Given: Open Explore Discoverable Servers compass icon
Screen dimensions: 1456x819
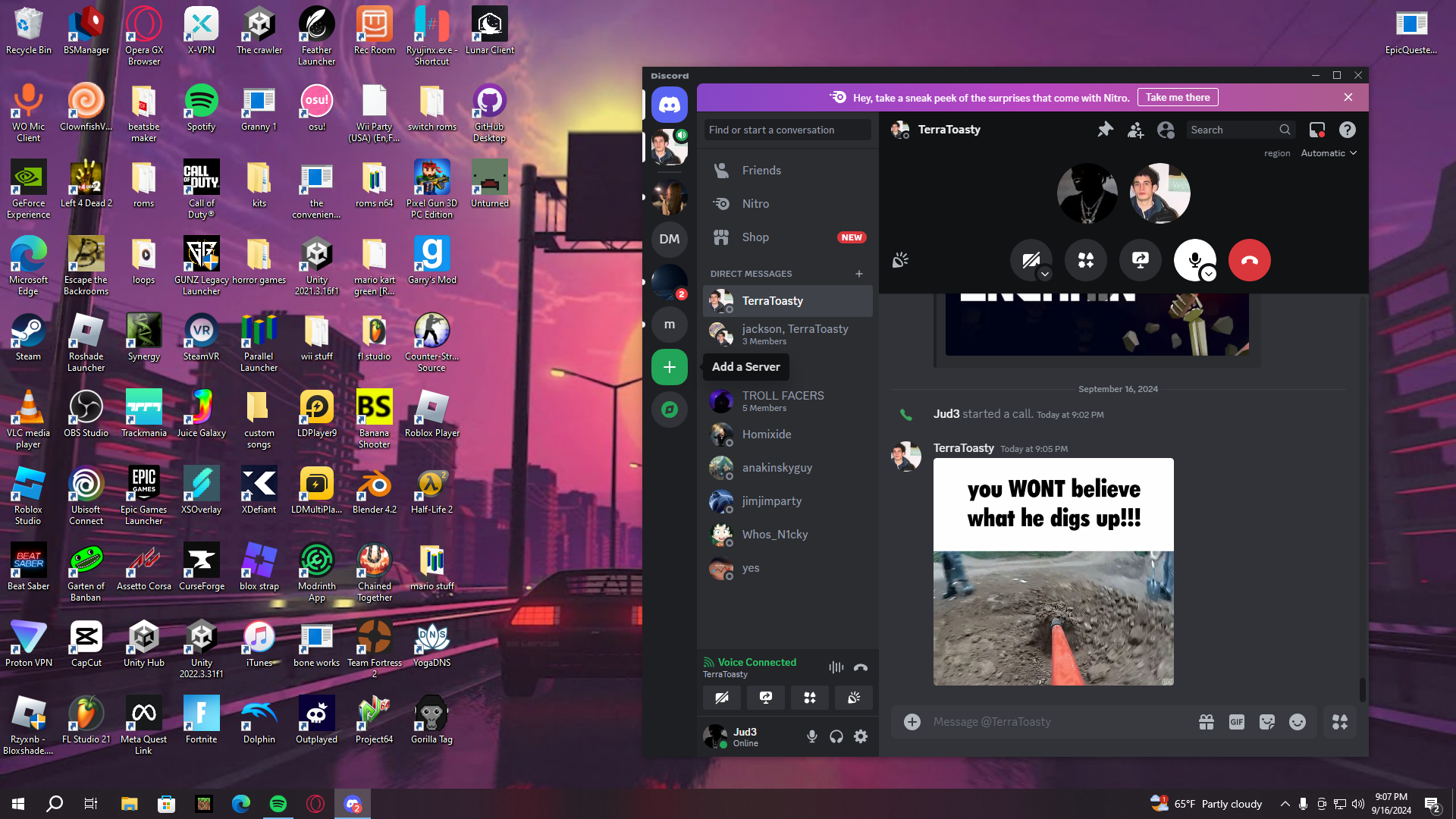Looking at the screenshot, I should (x=669, y=409).
